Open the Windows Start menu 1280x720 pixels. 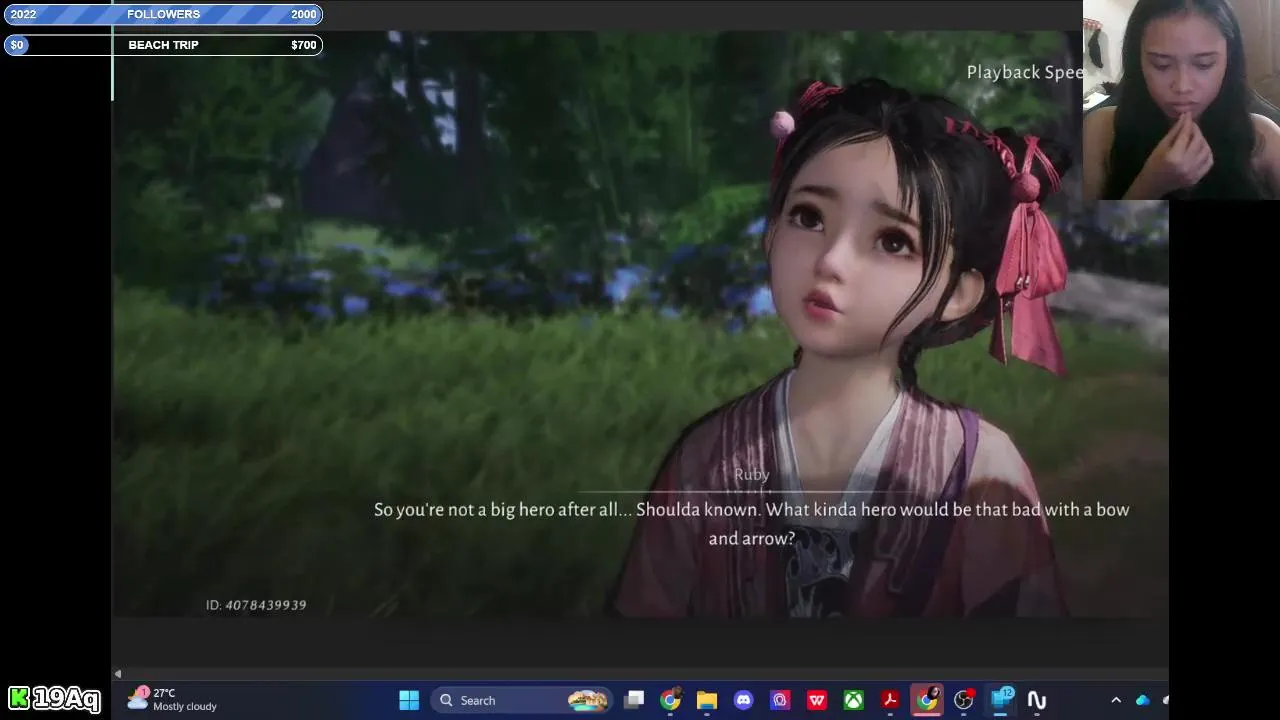click(409, 700)
